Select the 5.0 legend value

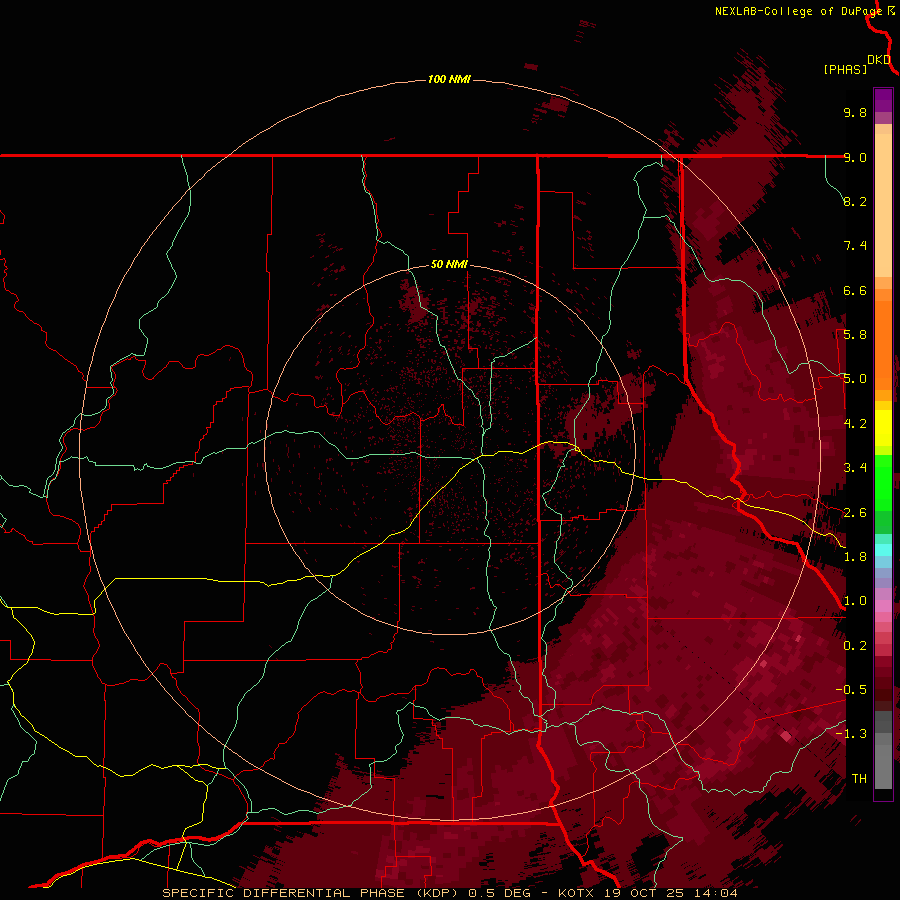coord(855,379)
